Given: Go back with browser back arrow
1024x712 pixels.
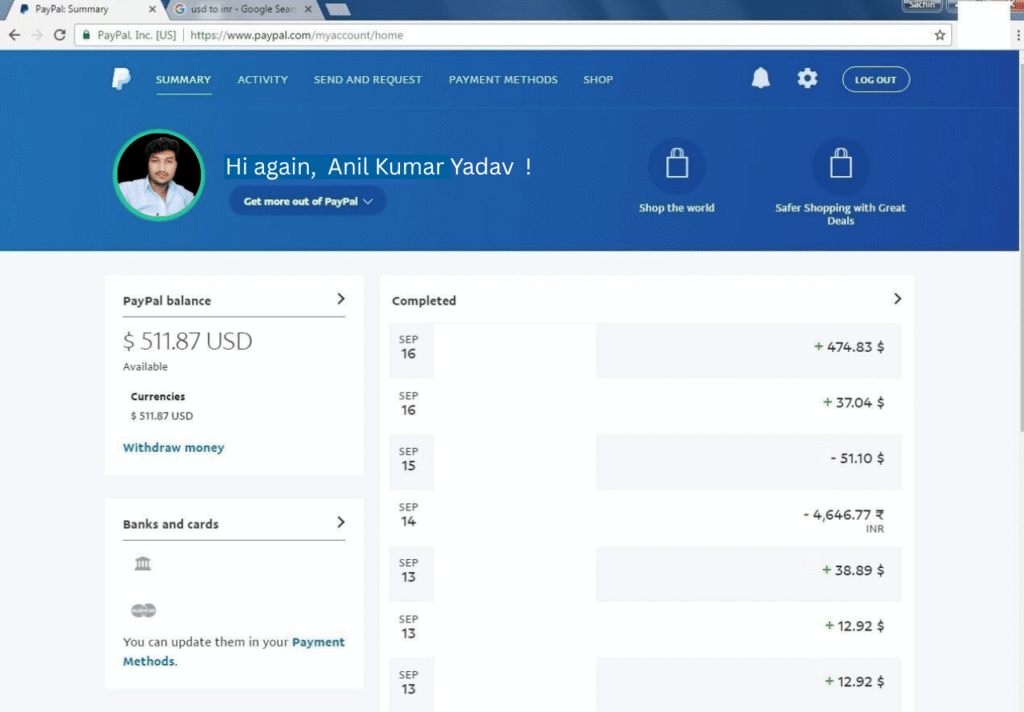Looking at the screenshot, I should click(14, 35).
